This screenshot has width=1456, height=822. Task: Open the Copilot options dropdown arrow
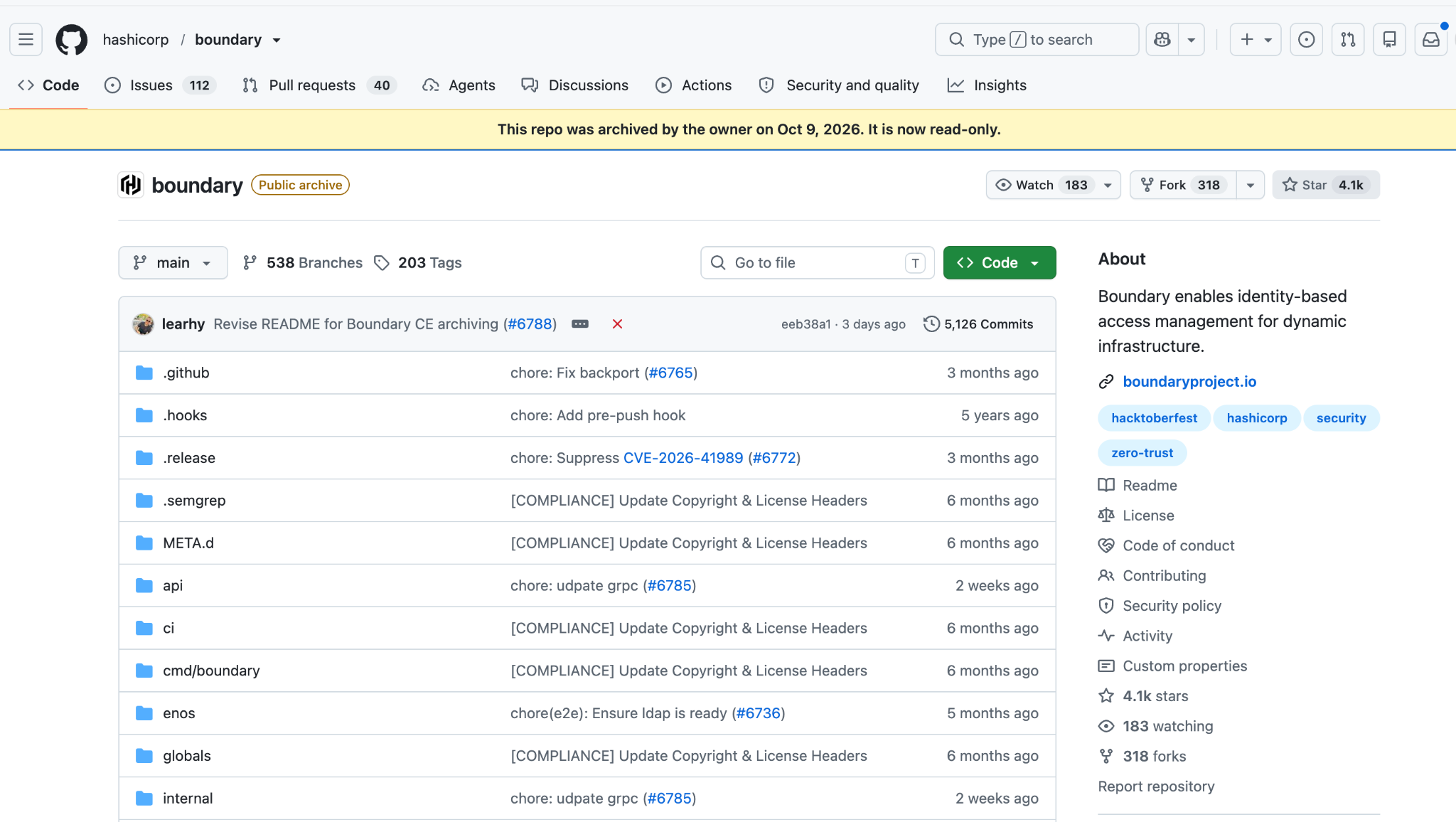coord(1192,39)
